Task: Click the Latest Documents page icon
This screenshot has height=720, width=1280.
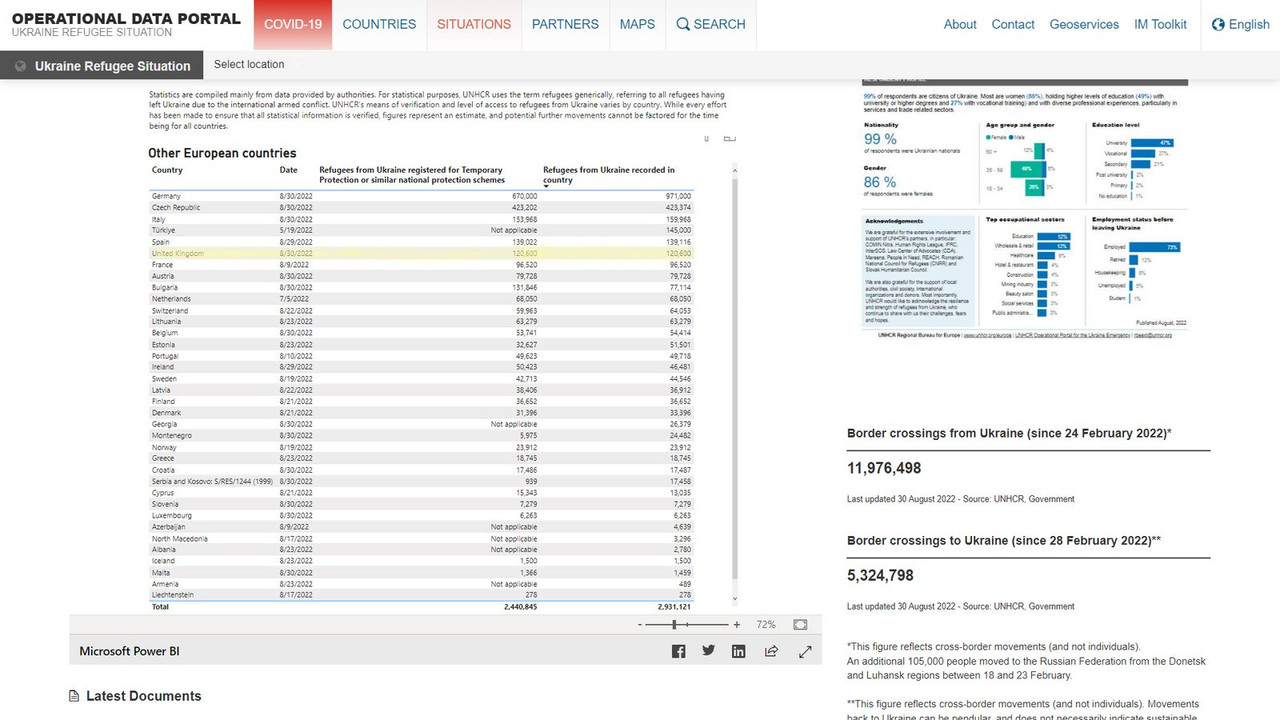Action: pyautogui.click(x=74, y=696)
